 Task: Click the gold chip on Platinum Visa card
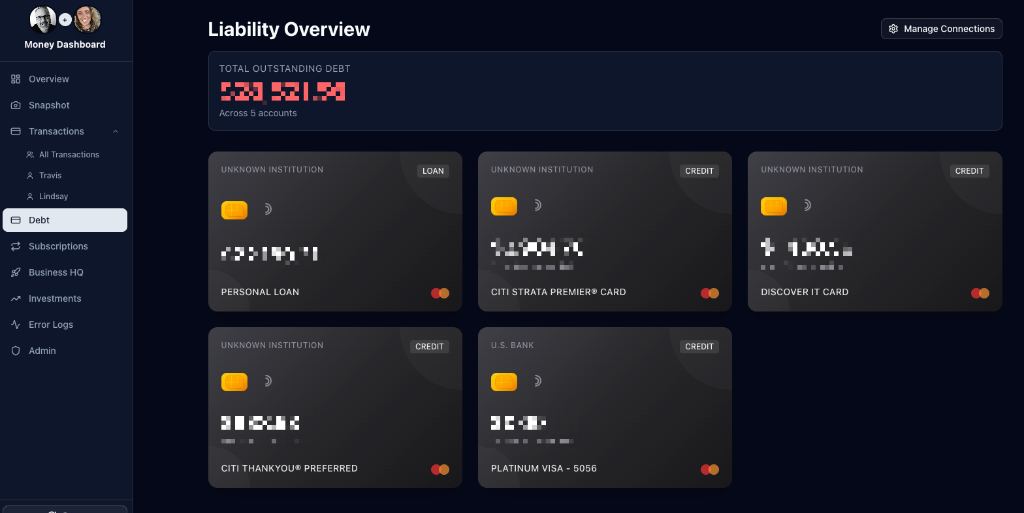click(504, 382)
